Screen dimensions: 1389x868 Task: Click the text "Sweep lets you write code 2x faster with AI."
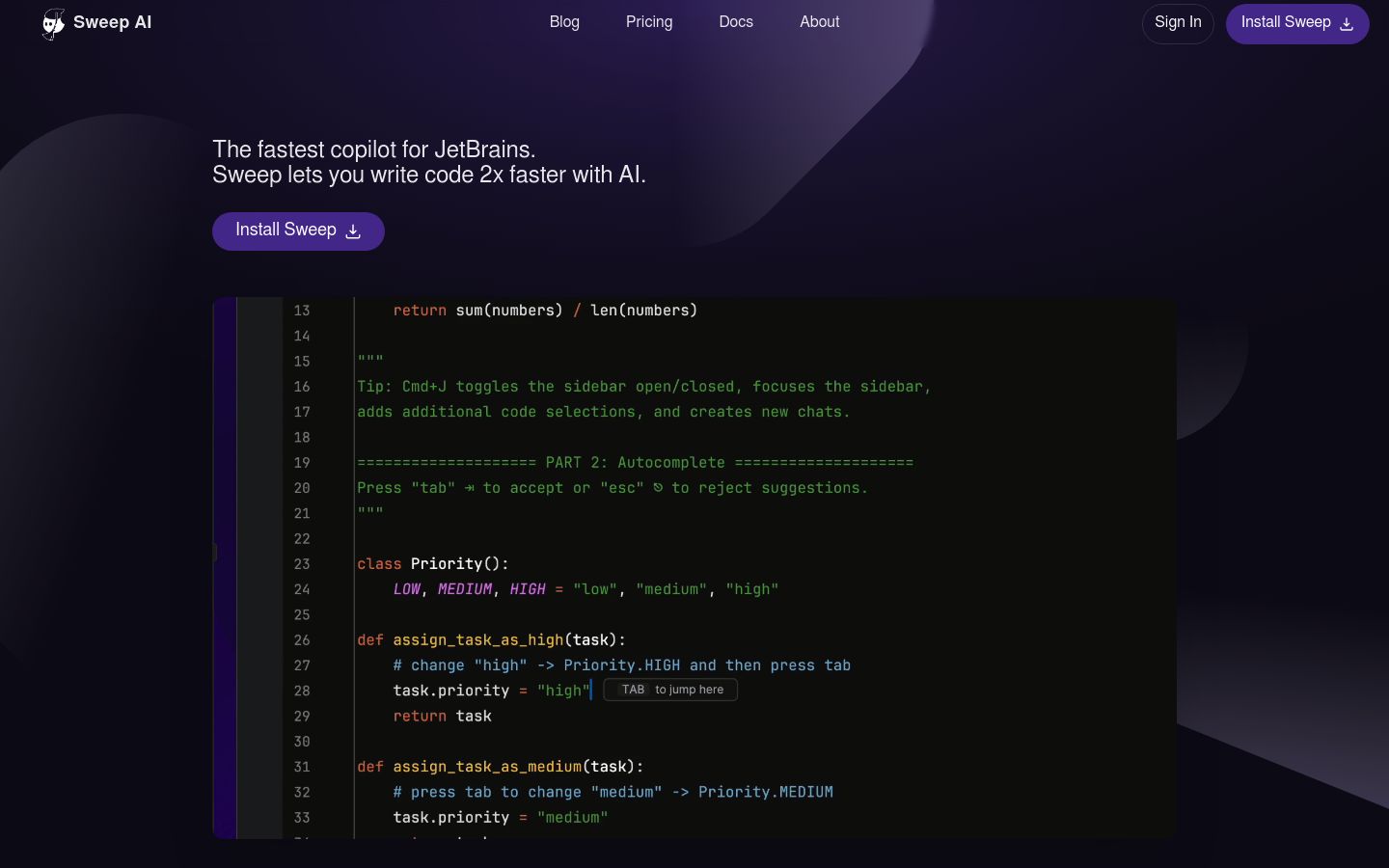[x=429, y=175]
